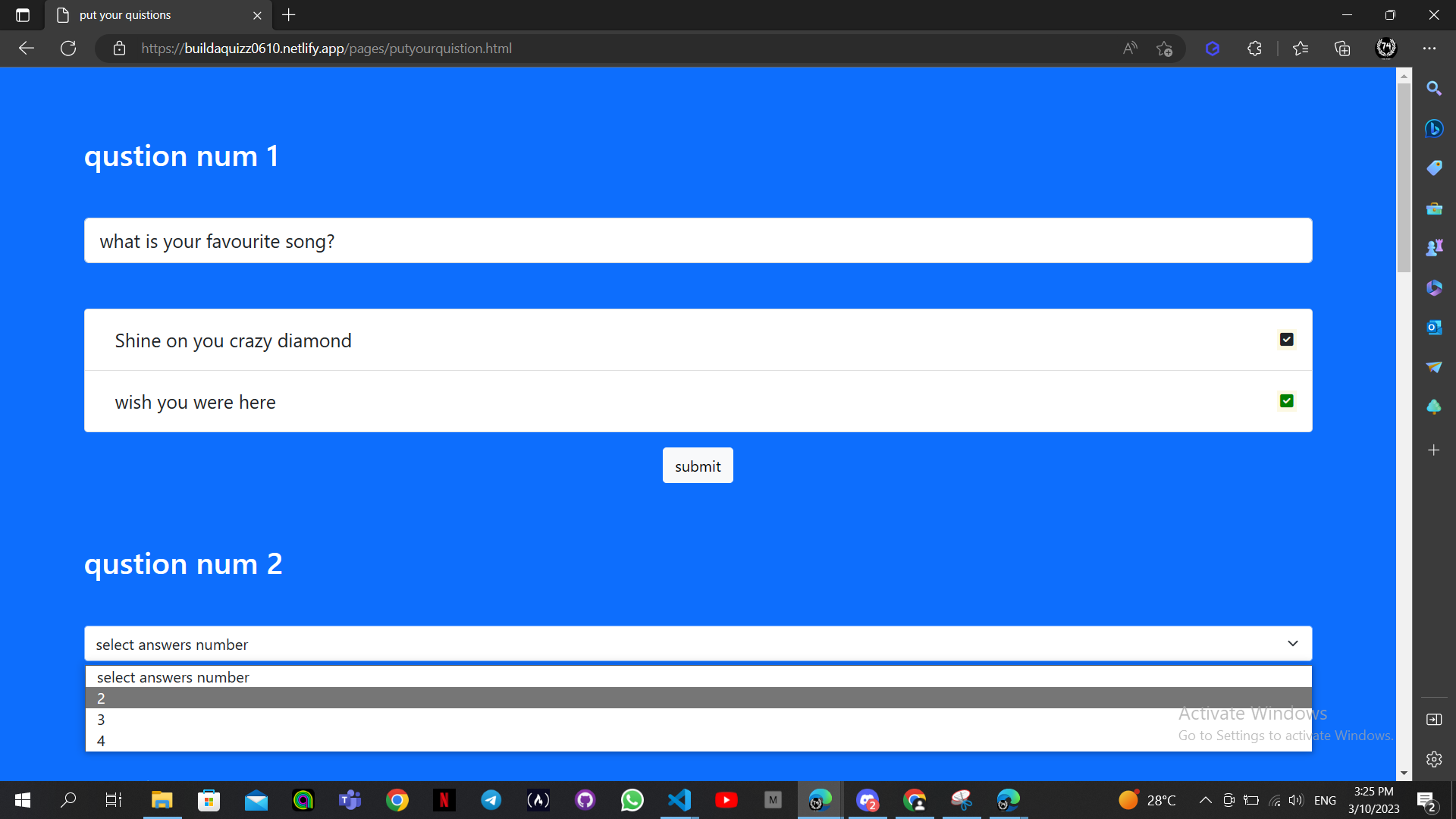Open Windows Start menu
The width and height of the screenshot is (1456, 819).
[23, 800]
